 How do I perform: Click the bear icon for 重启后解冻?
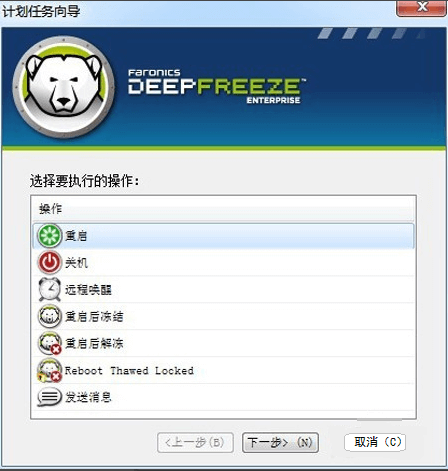point(49,343)
